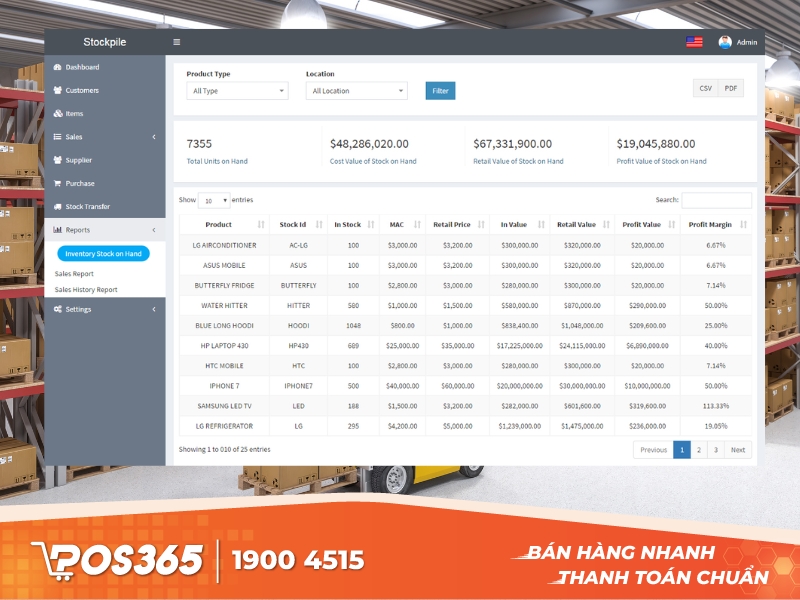Image resolution: width=800 pixels, height=600 pixels.
Task: Open the Product Type dropdown
Action: (237, 90)
